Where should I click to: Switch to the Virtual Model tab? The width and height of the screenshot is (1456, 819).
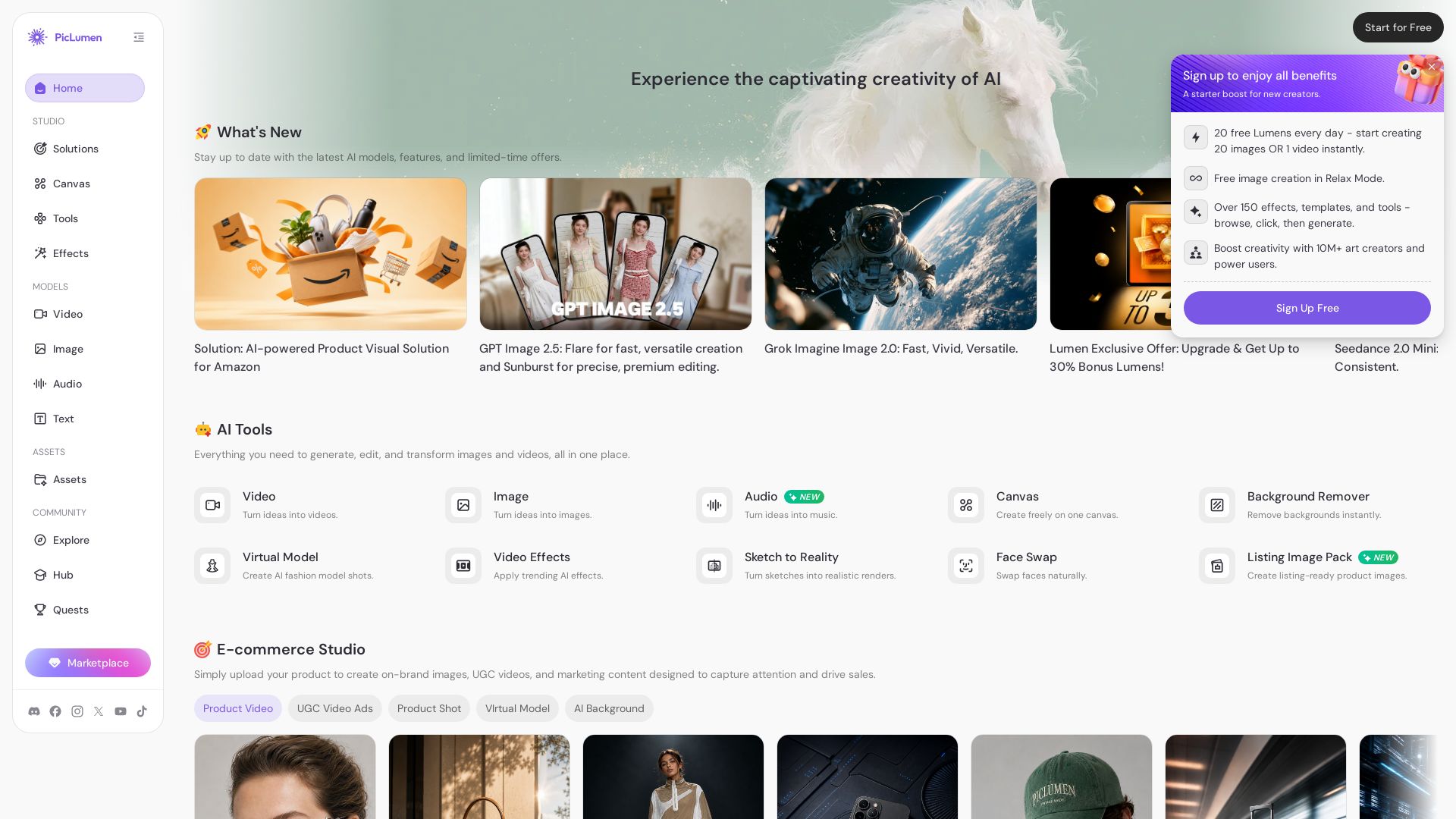tap(517, 708)
